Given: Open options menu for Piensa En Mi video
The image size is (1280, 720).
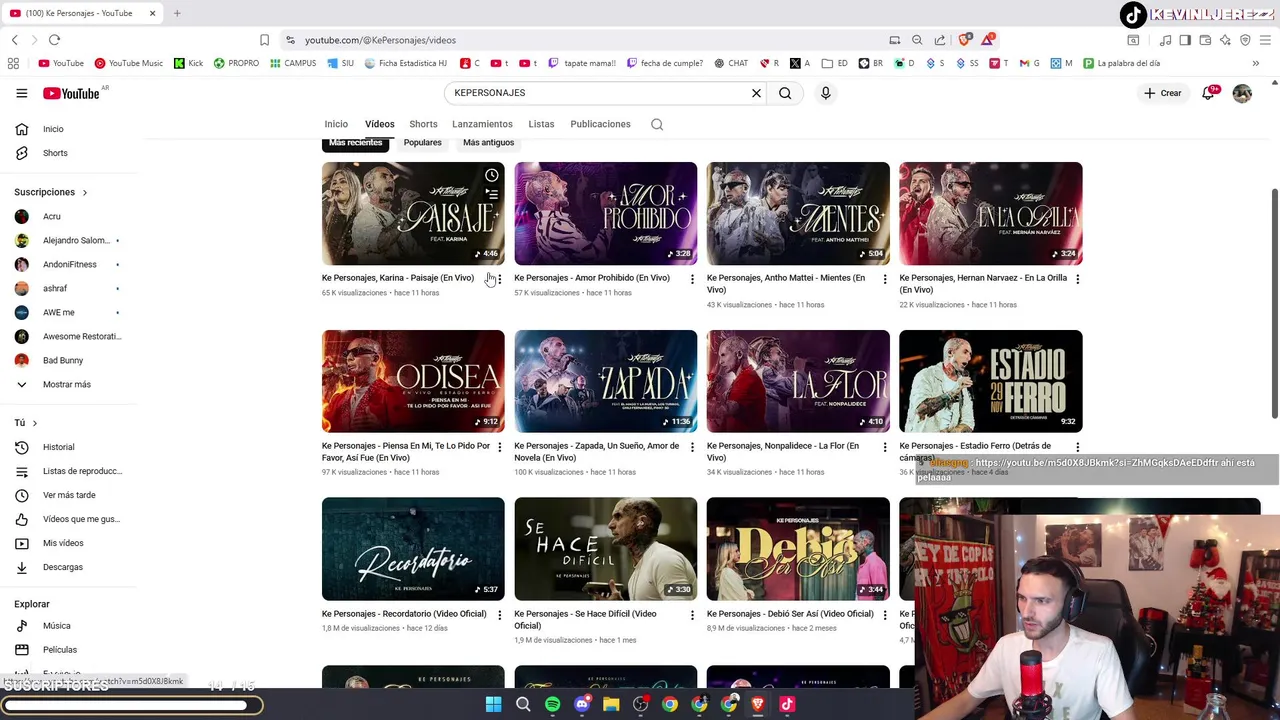Looking at the screenshot, I should click(x=500, y=447).
